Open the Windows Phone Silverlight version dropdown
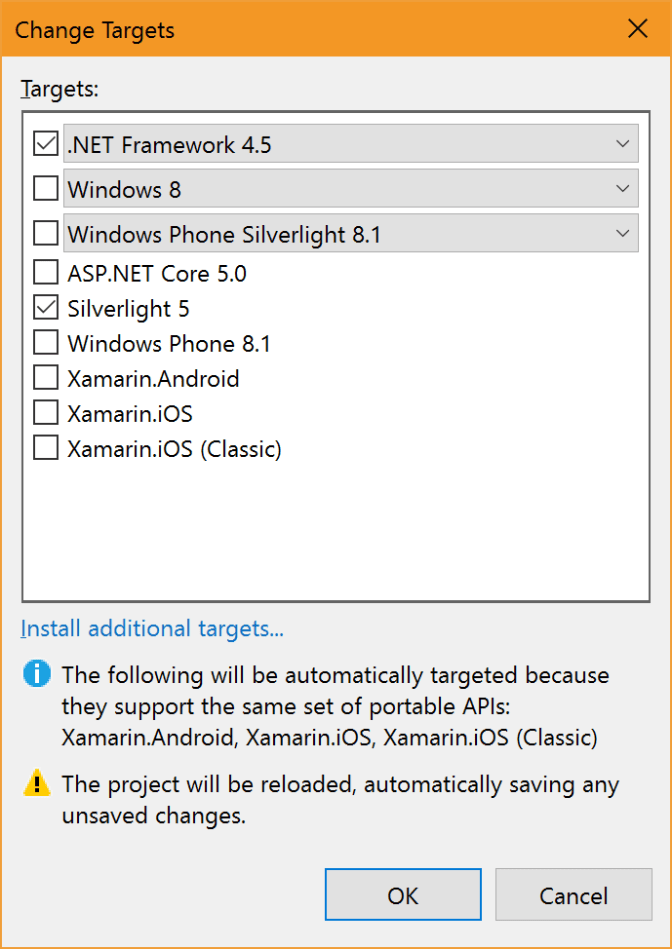 (623, 232)
